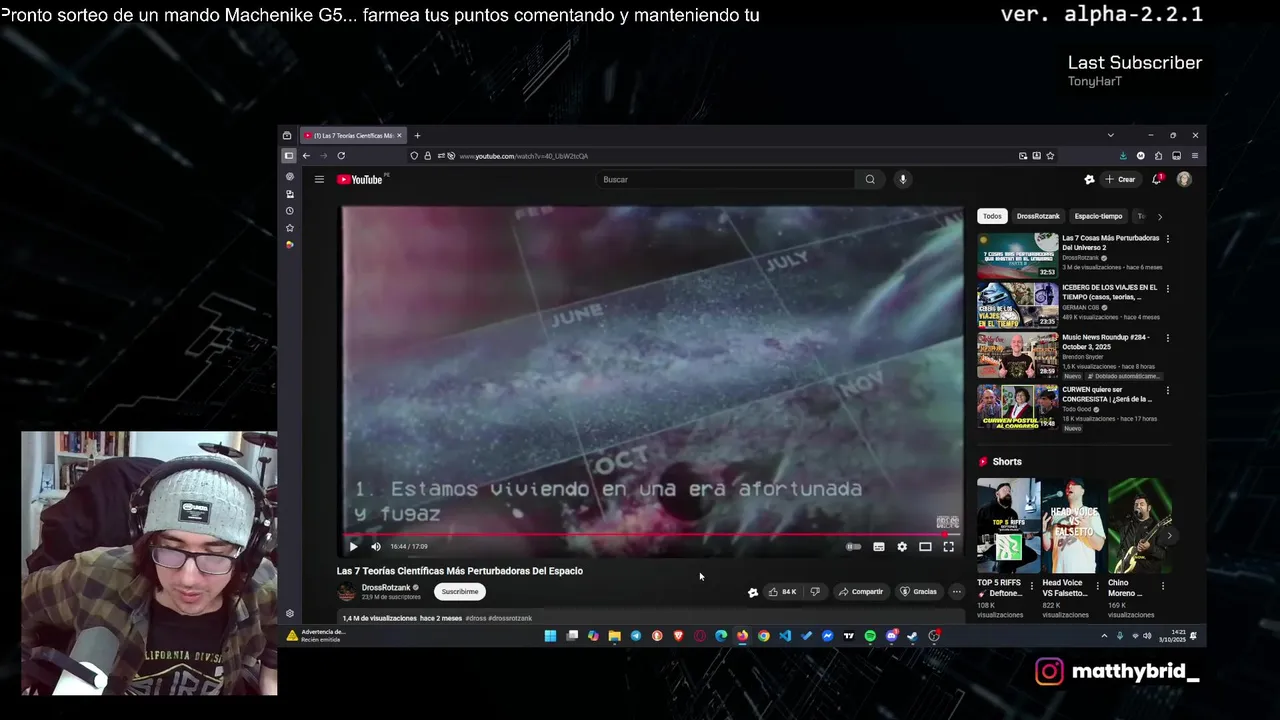Image resolution: width=1280 pixels, height=720 pixels.
Task: Open options for the Chino Moreno short
Action: point(1162,586)
